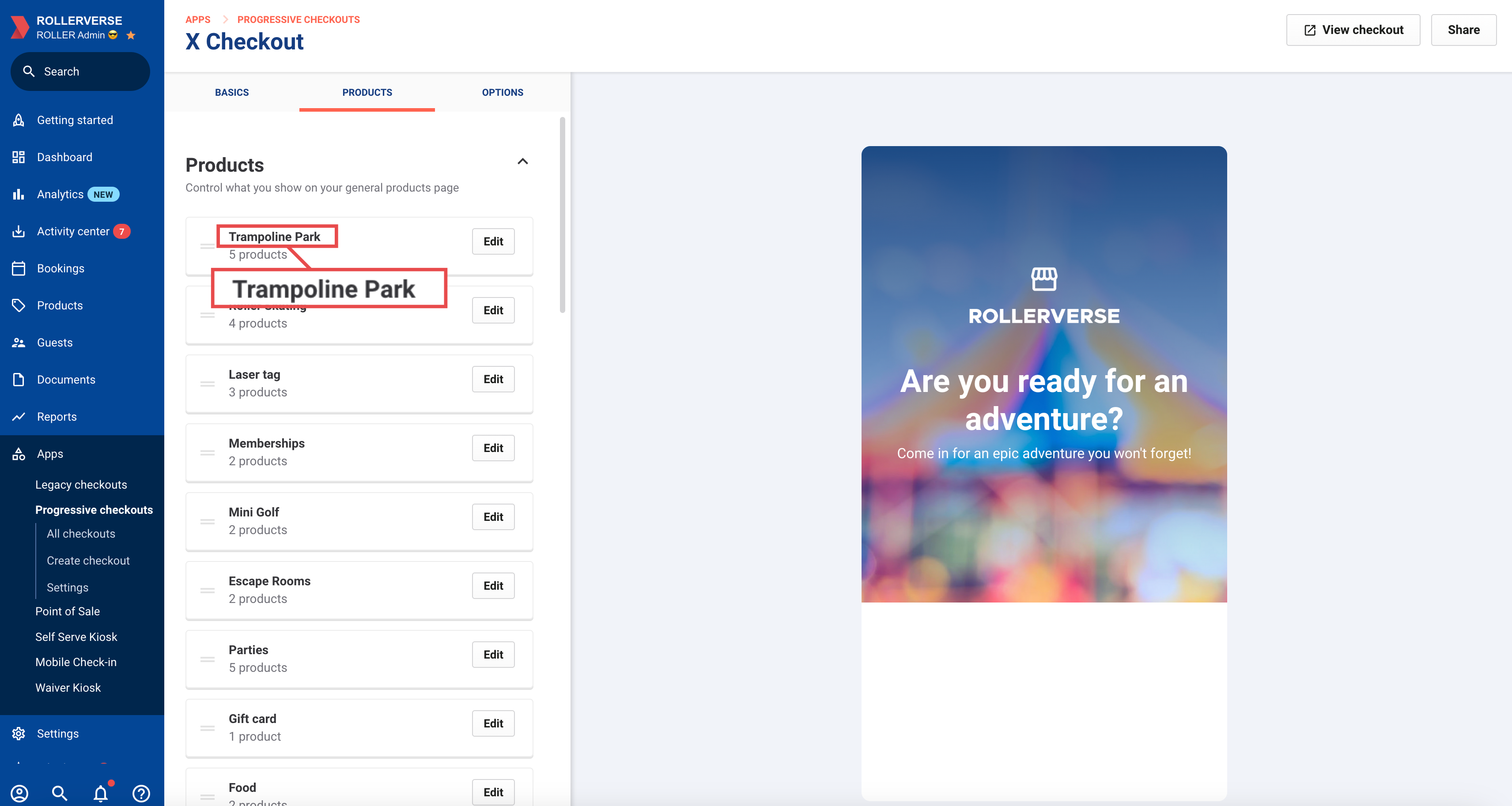Screen dimensions: 1512x806
Task: Open the notifications bell icon
Action: [101, 793]
